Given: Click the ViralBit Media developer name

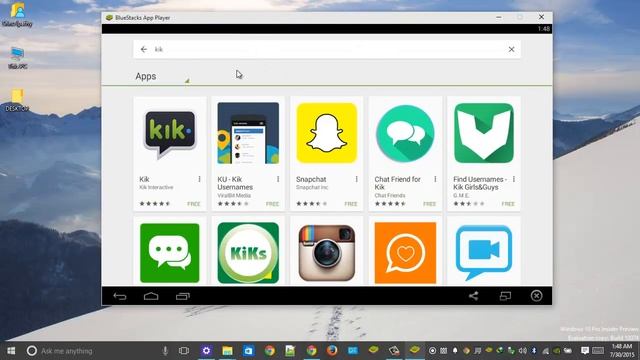Looking at the screenshot, I should point(234,196).
